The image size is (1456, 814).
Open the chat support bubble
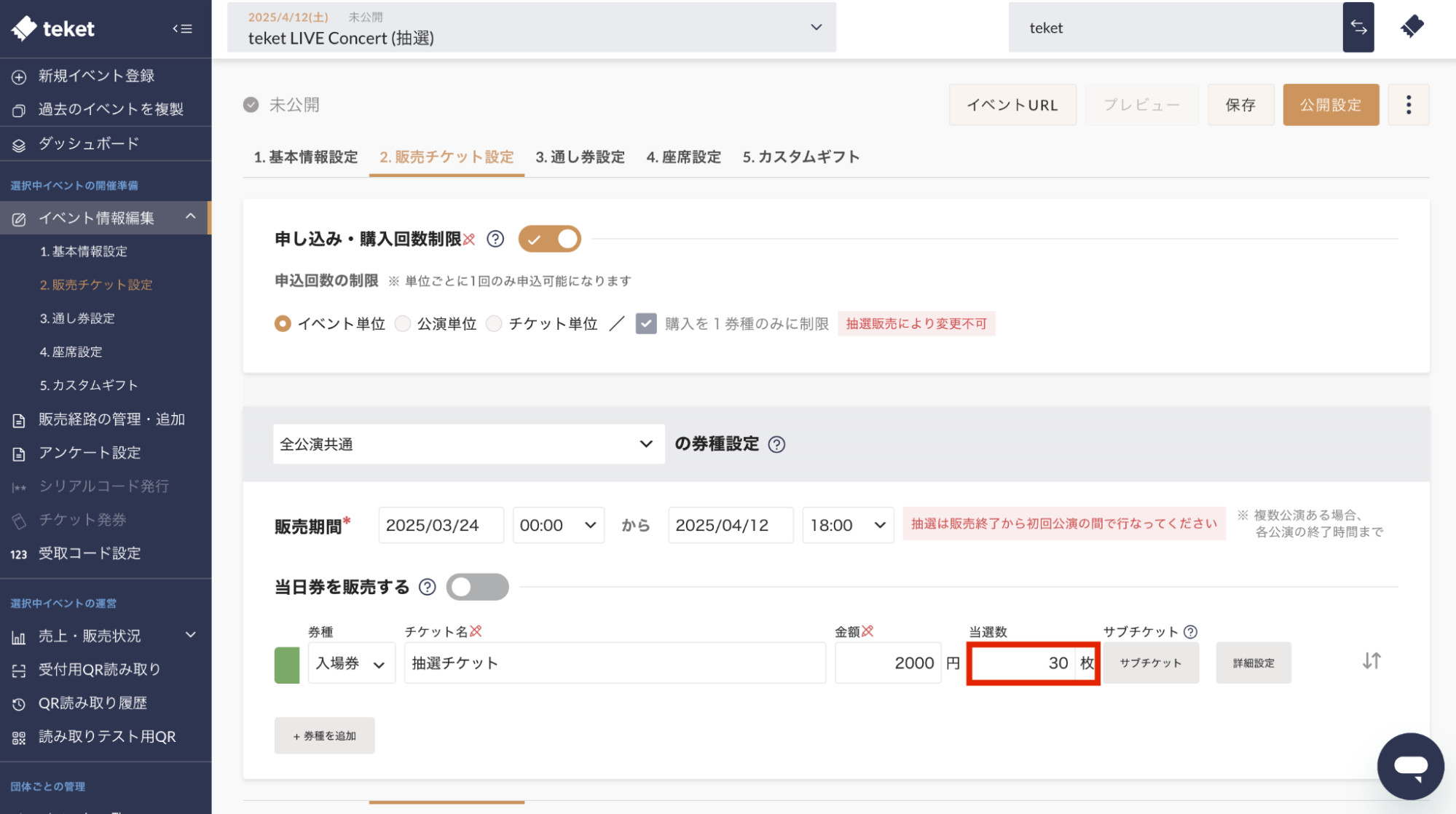coord(1410,766)
